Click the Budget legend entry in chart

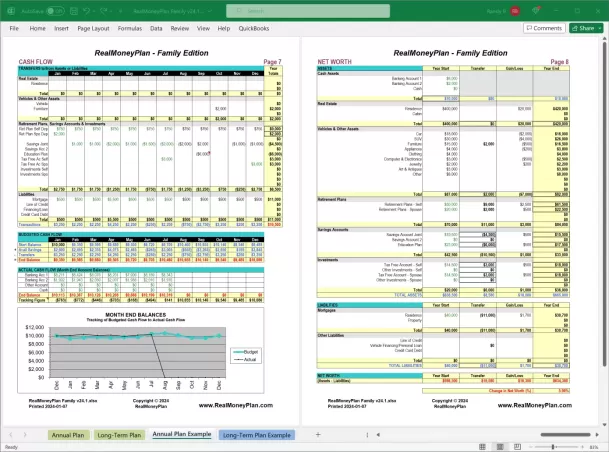pyautogui.click(x=245, y=352)
